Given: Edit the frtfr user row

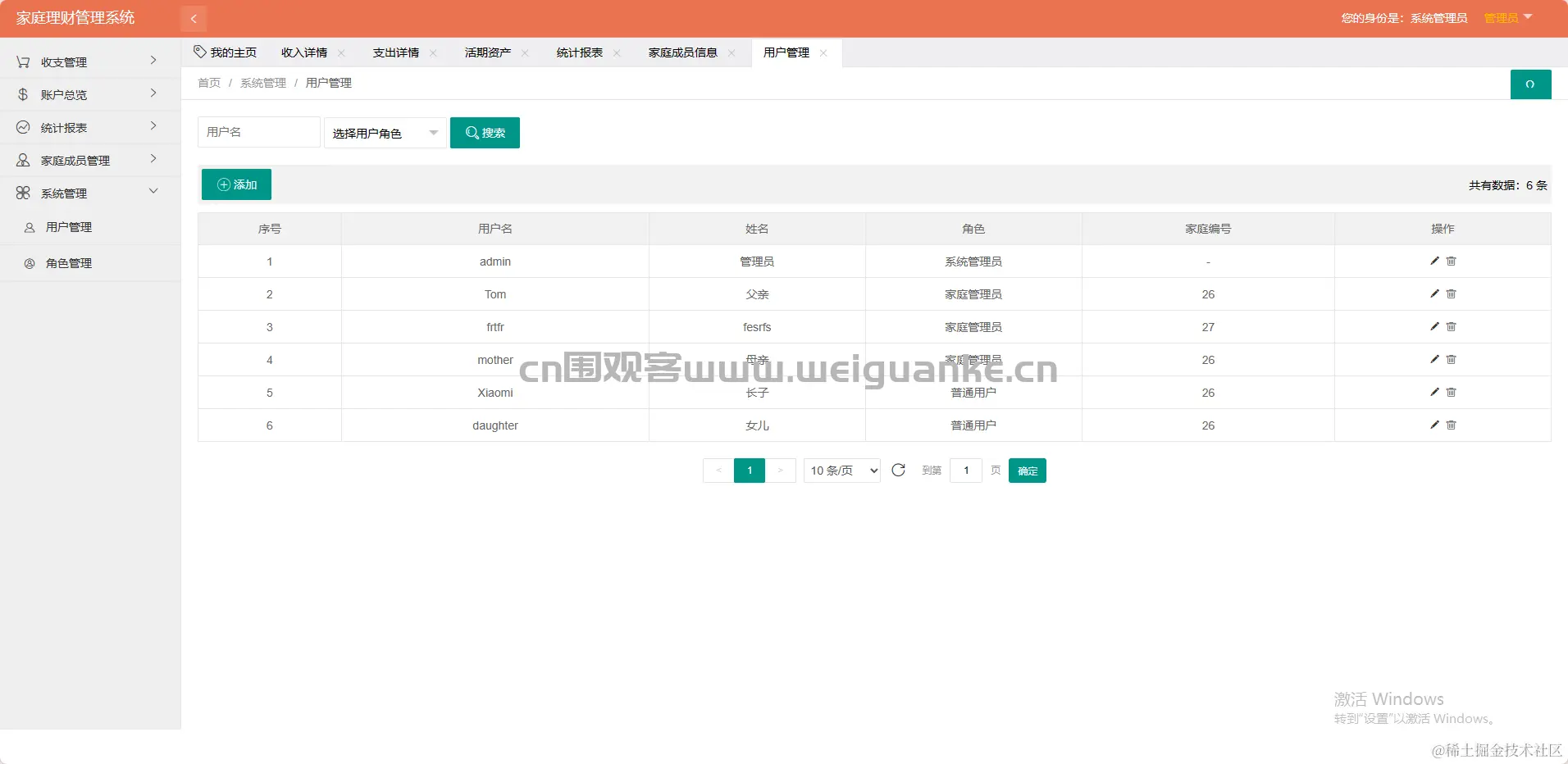Looking at the screenshot, I should 1434,326.
